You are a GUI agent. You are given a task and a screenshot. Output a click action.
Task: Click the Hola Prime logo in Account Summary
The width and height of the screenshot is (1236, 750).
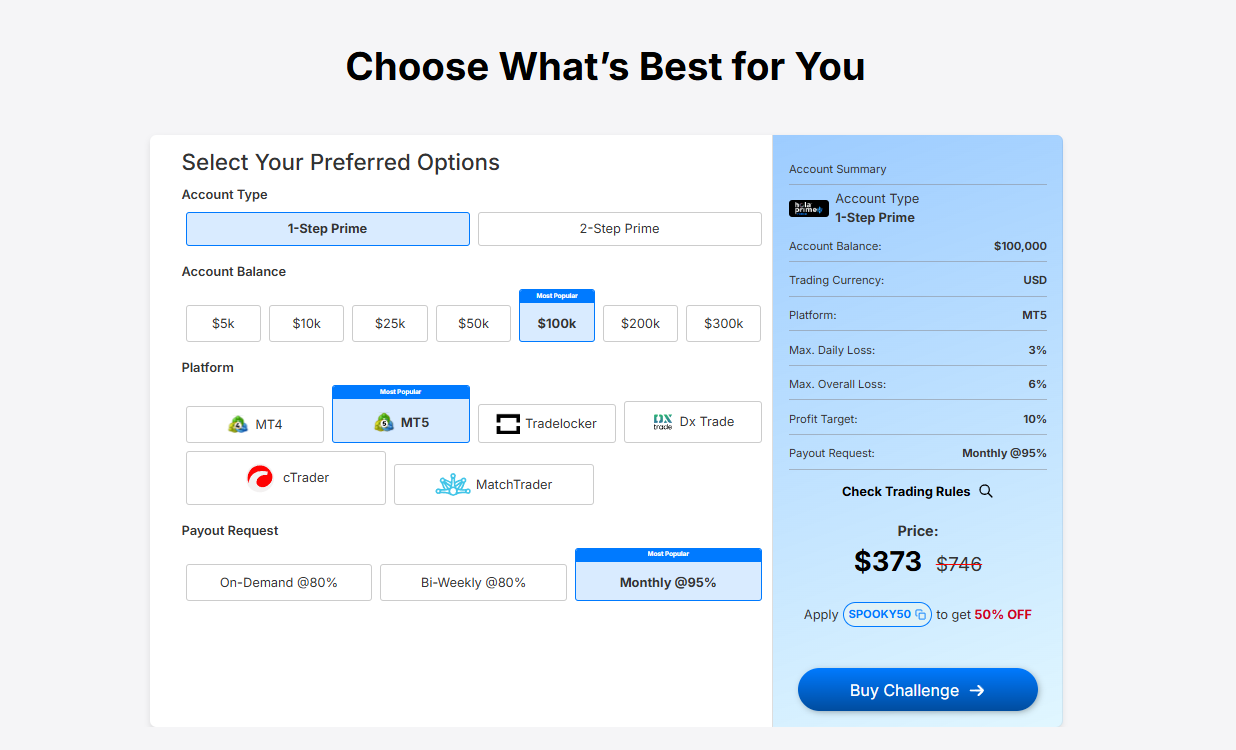coord(808,208)
